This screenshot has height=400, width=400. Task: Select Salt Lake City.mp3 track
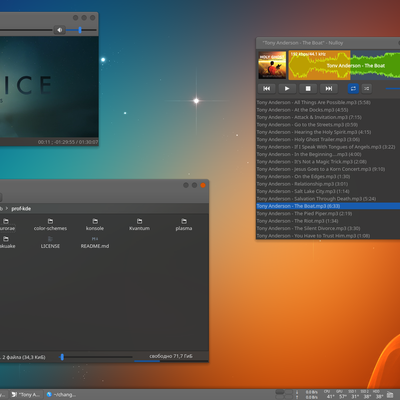[x=328, y=191]
